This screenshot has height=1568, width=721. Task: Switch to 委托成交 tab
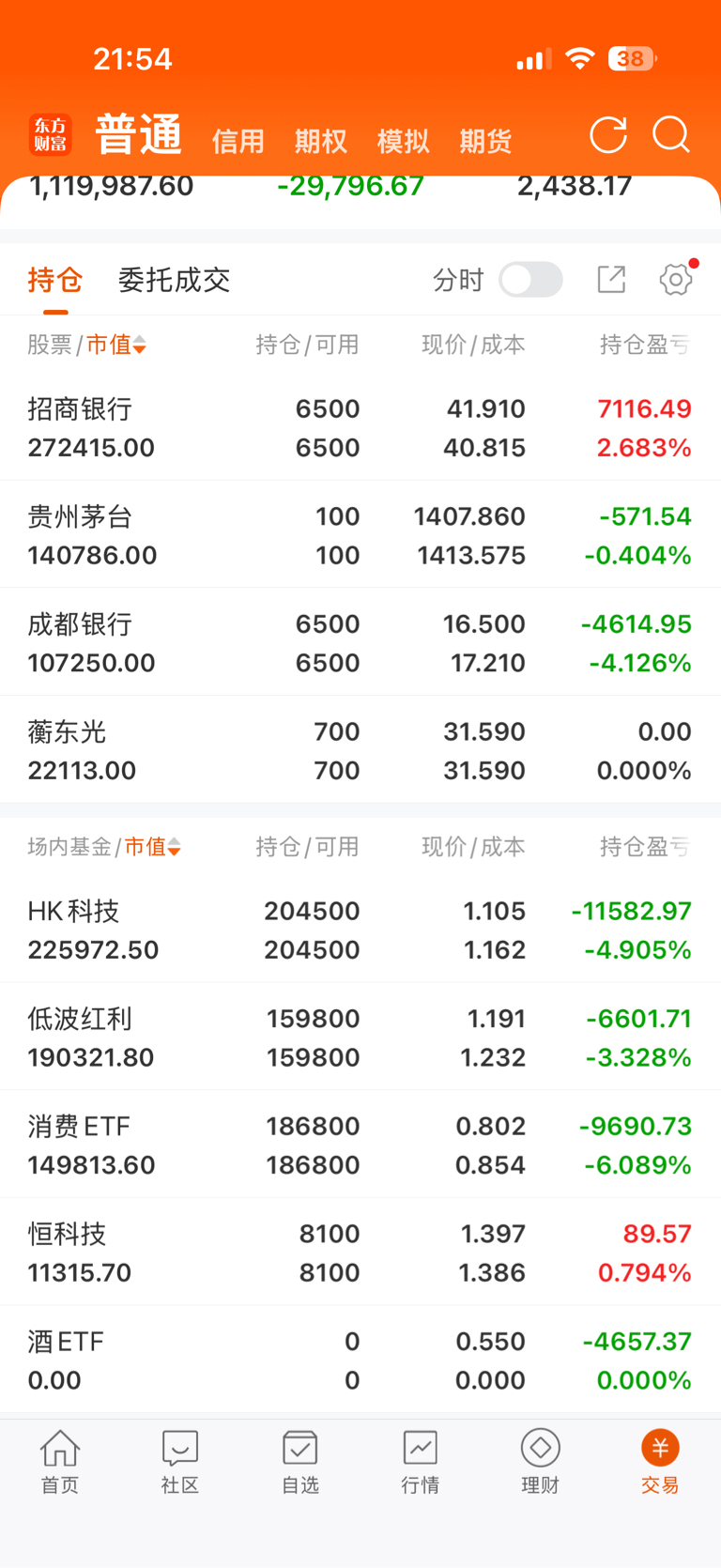point(174,280)
